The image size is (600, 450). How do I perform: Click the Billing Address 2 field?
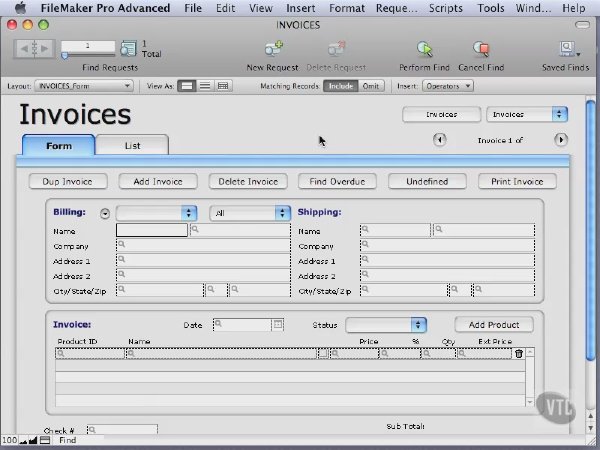pyautogui.click(x=203, y=276)
